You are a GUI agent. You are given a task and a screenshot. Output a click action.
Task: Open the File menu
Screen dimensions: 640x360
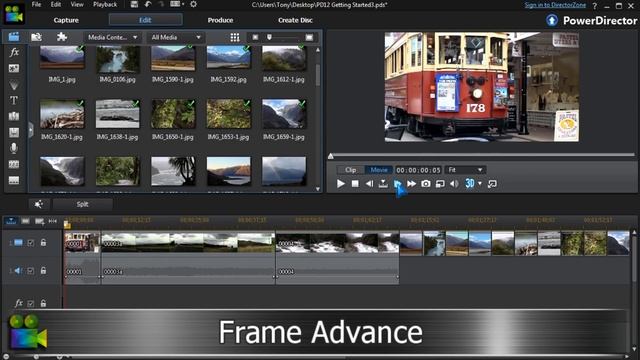[x=36, y=4]
